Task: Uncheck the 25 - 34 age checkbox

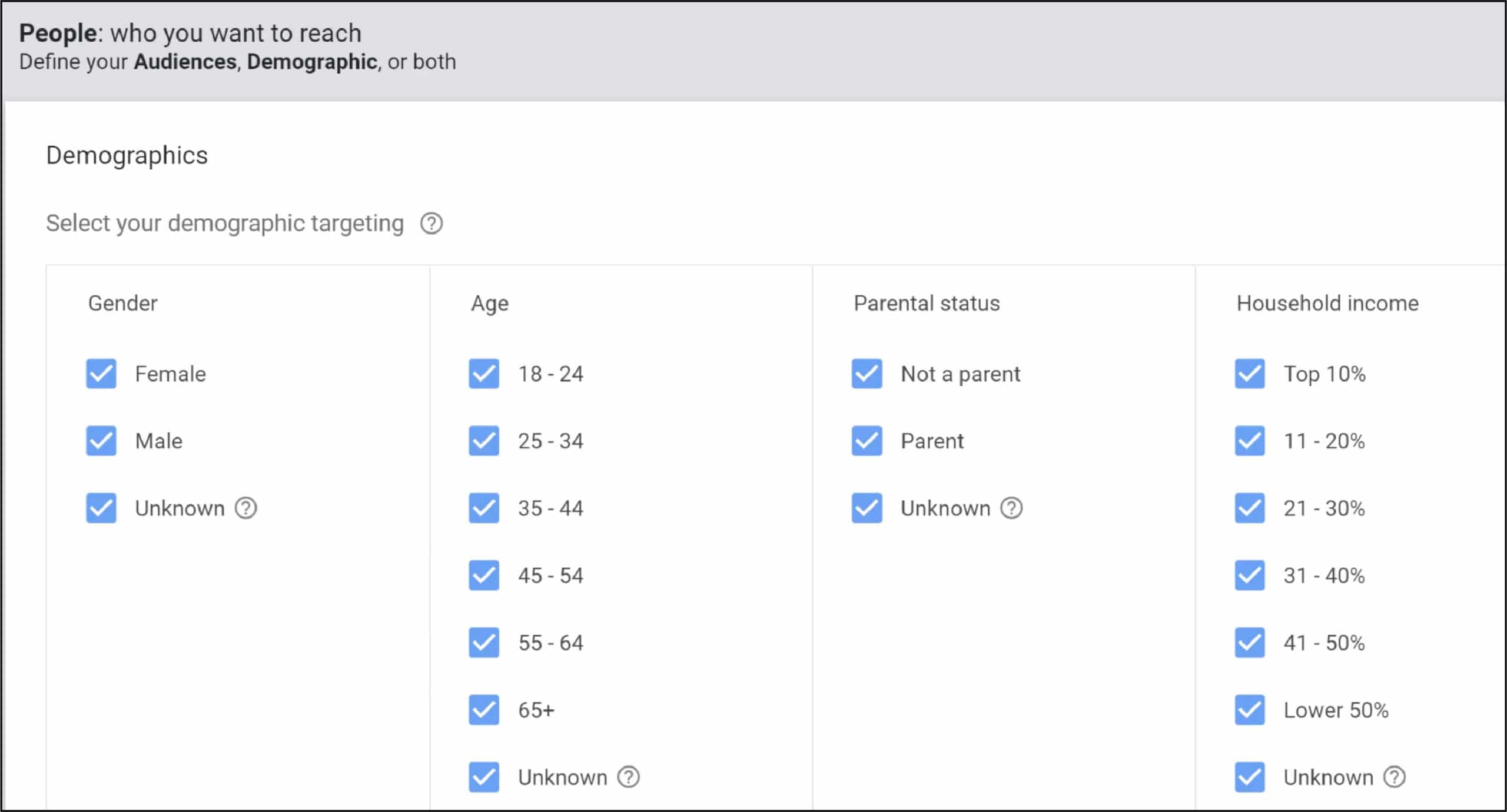Action: 484,441
